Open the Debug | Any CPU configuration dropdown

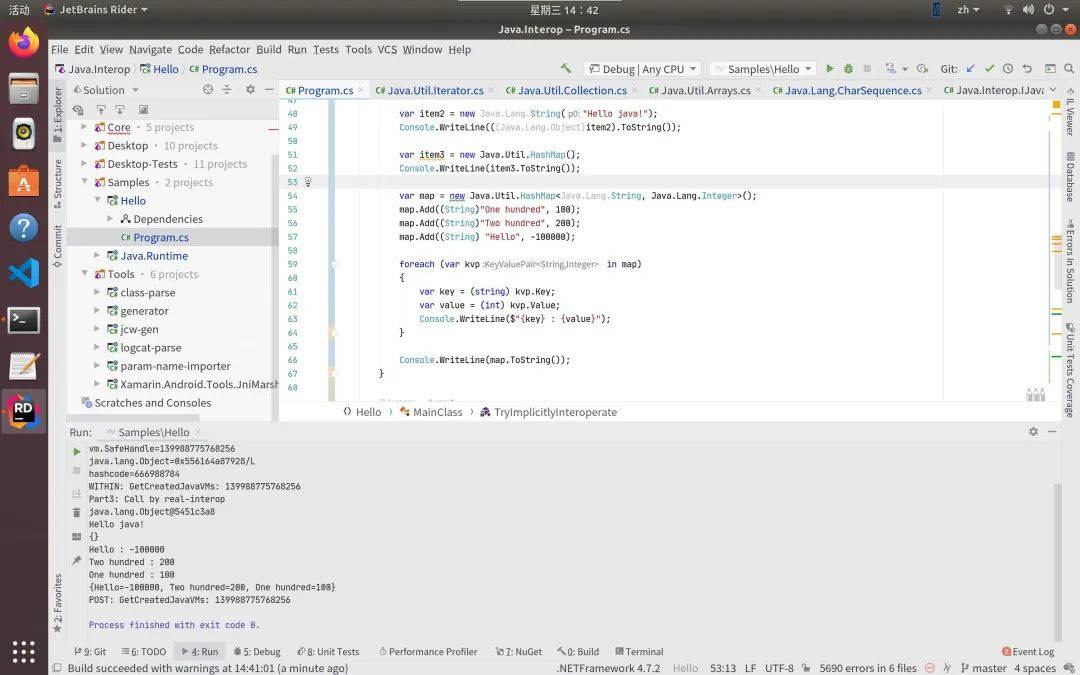coord(643,69)
